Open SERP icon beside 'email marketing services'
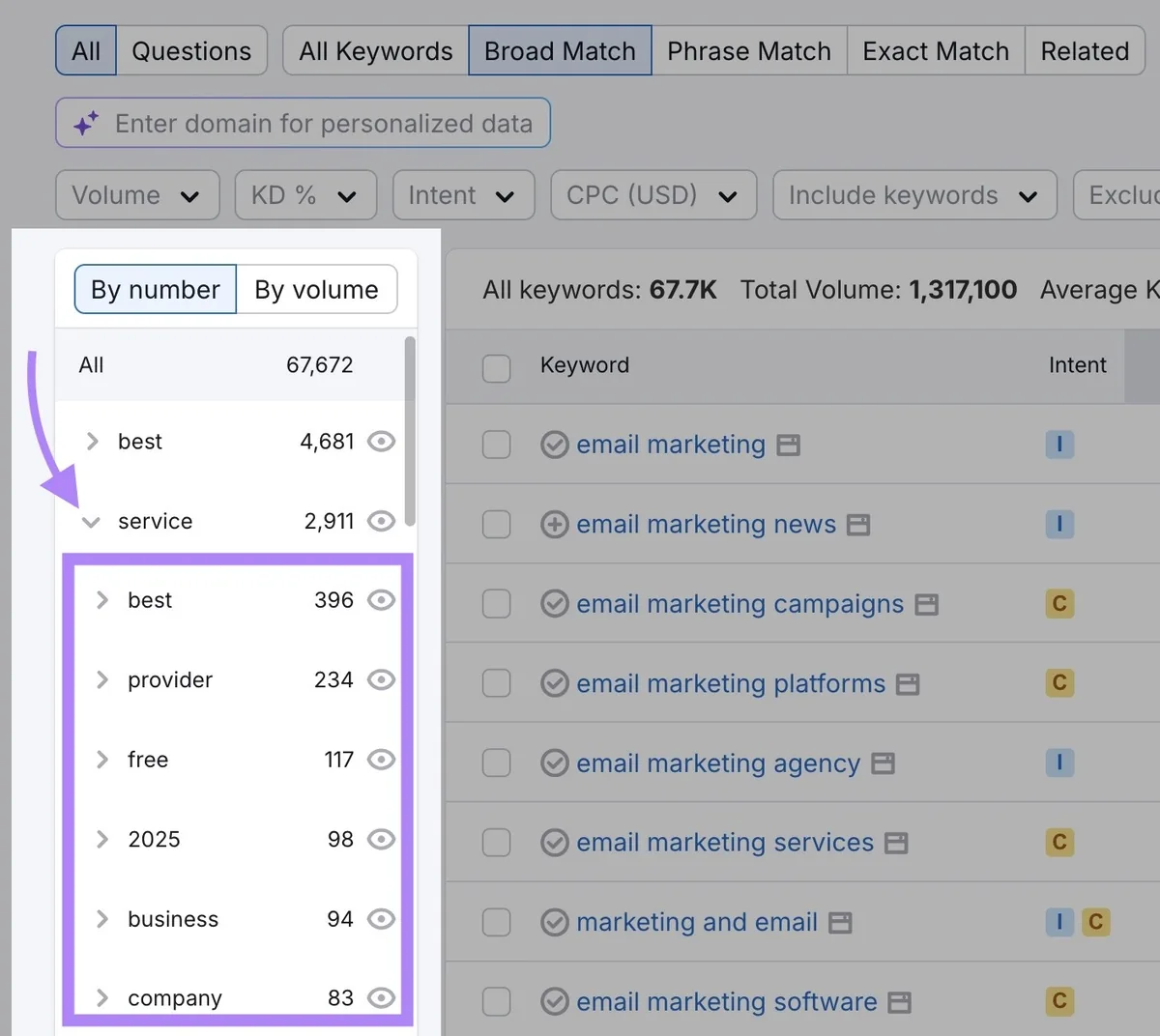The image size is (1160, 1036). (x=896, y=844)
